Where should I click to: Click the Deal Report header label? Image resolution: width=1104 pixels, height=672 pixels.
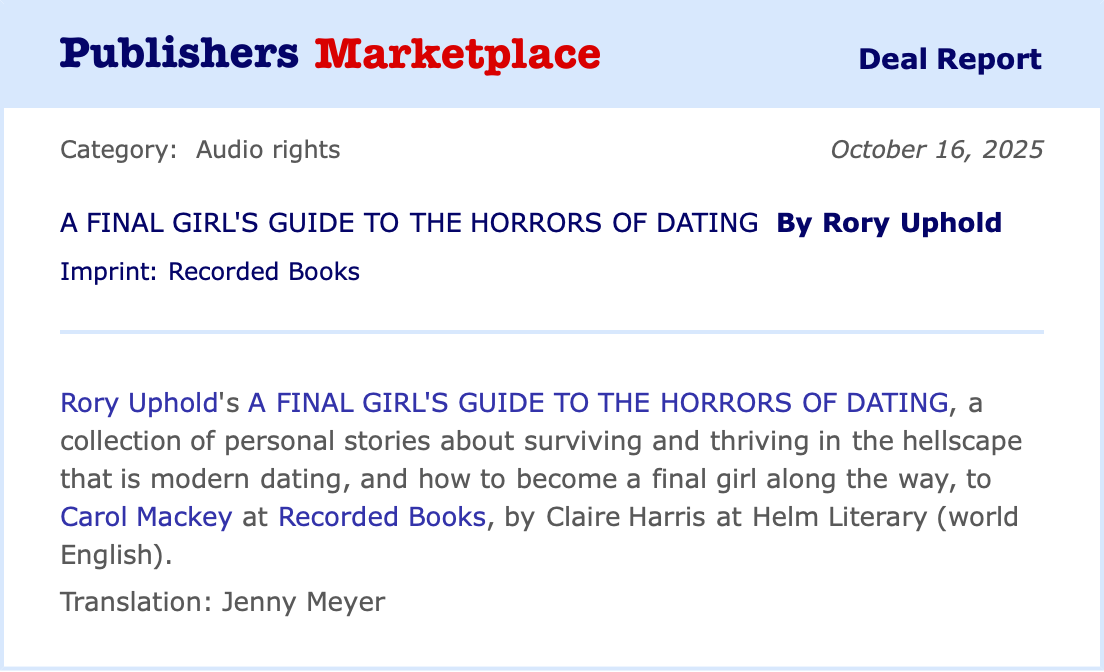[x=949, y=59]
